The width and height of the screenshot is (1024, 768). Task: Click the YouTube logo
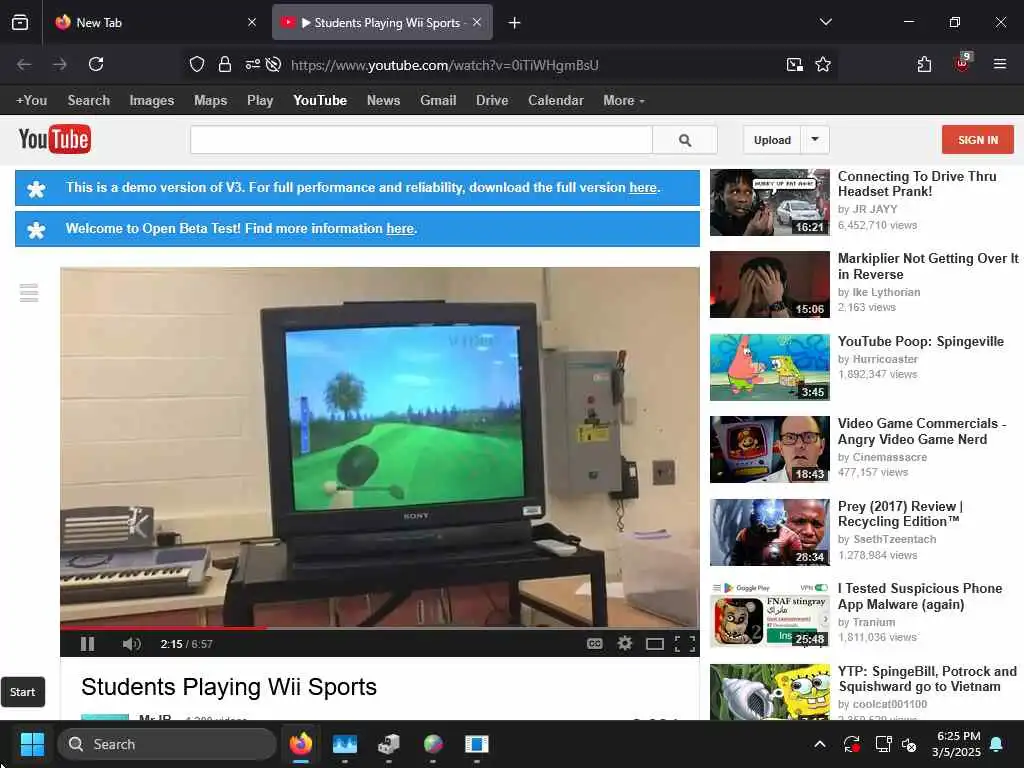[55, 139]
